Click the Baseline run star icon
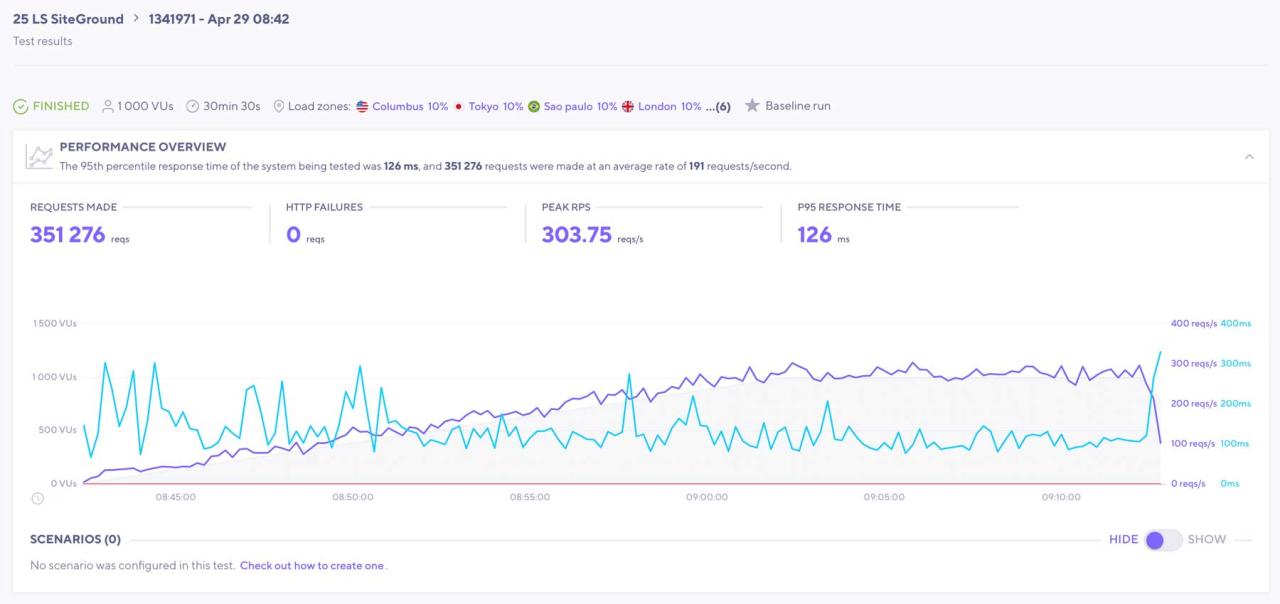The image size is (1280, 604). 752,106
